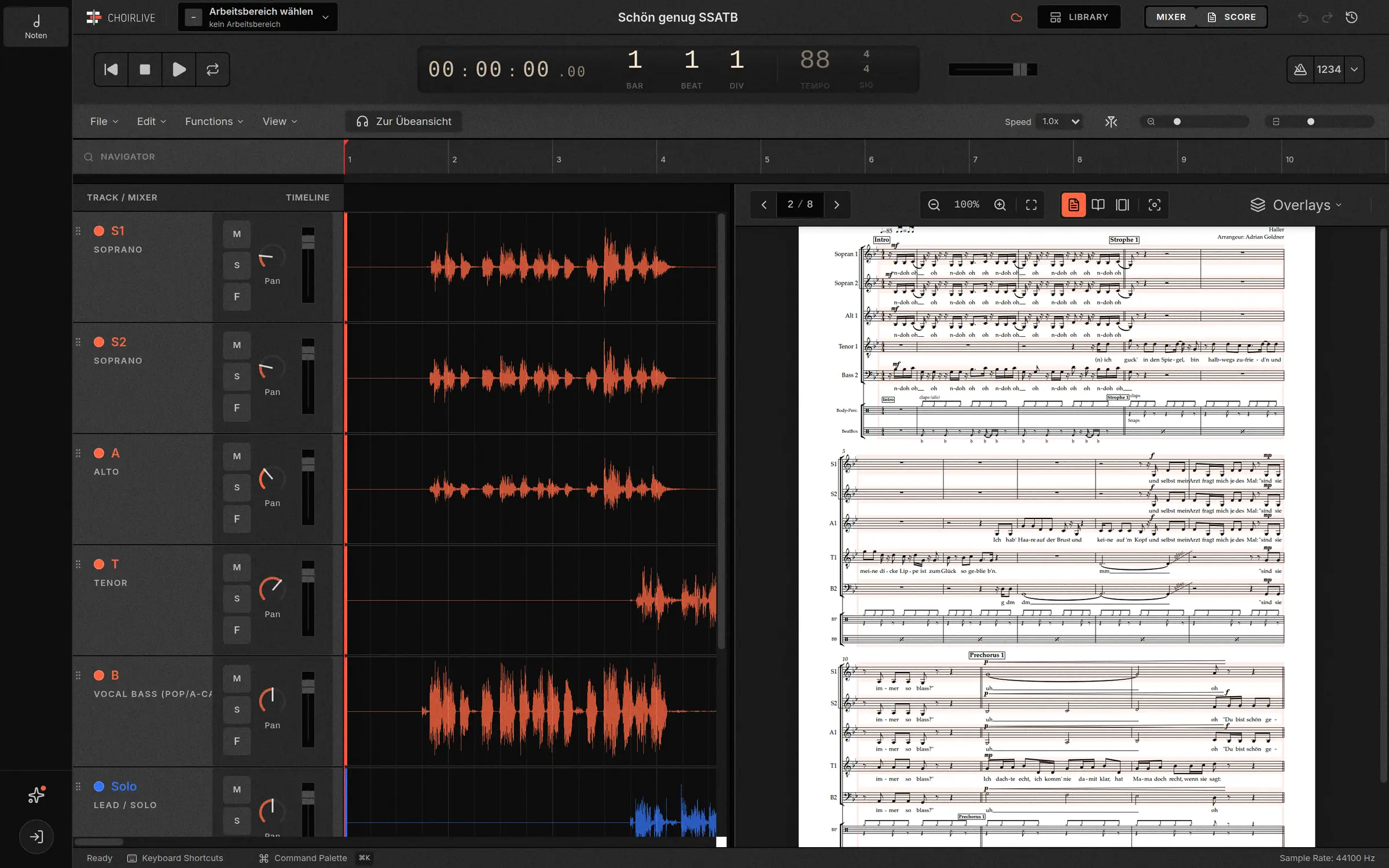This screenshot has width=1389, height=868.
Task: Open the File menu
Action: (x=104, y=122)
